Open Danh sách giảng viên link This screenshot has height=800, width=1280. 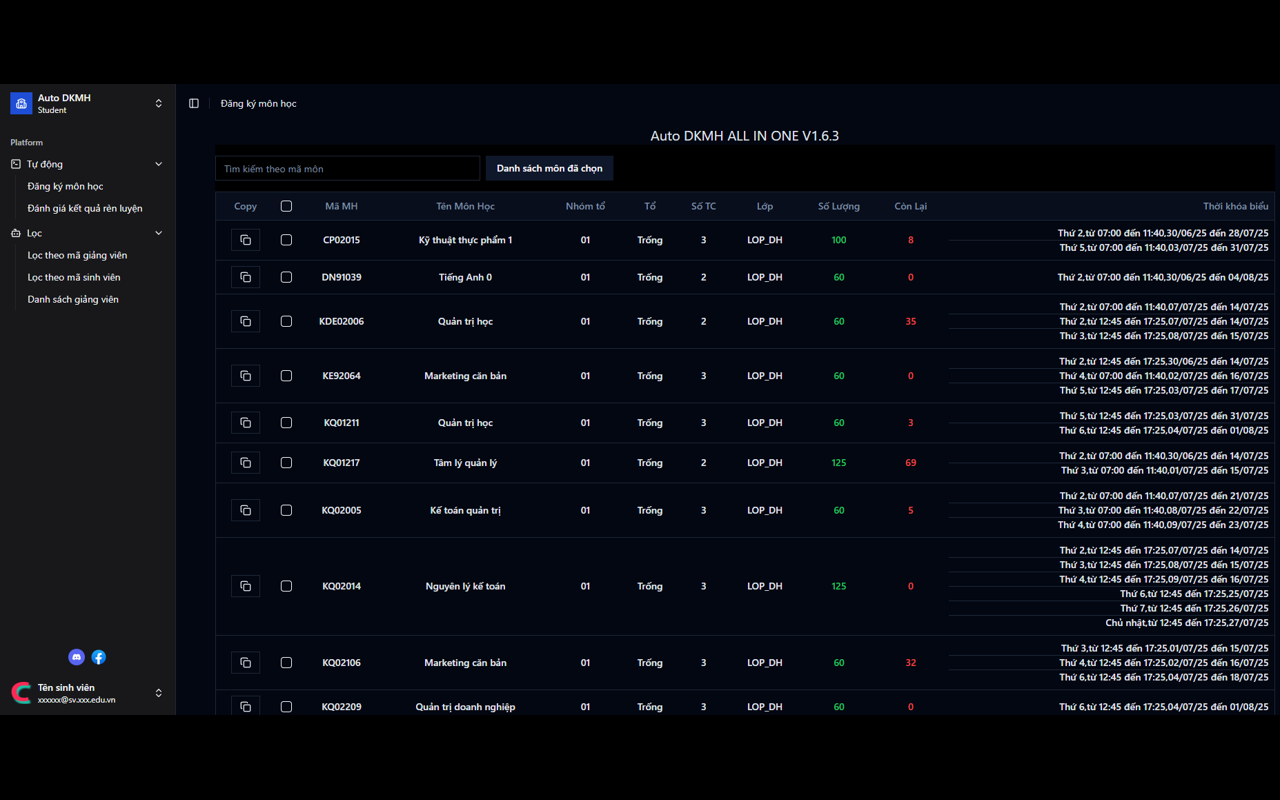pyautogui.click(x=73, y=299)
